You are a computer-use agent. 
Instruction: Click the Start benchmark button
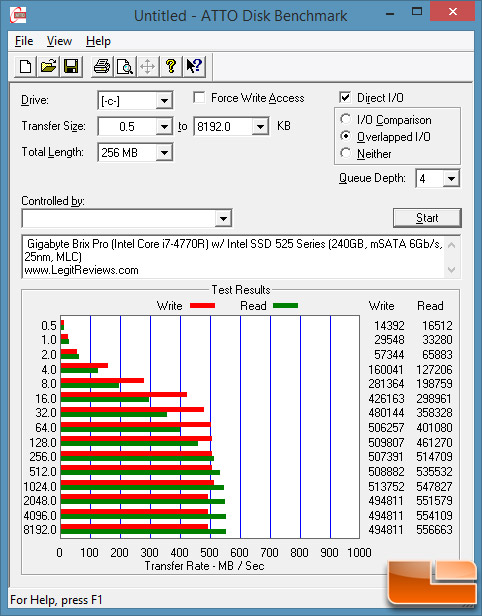pyautogui.click(x=427, y=218)
